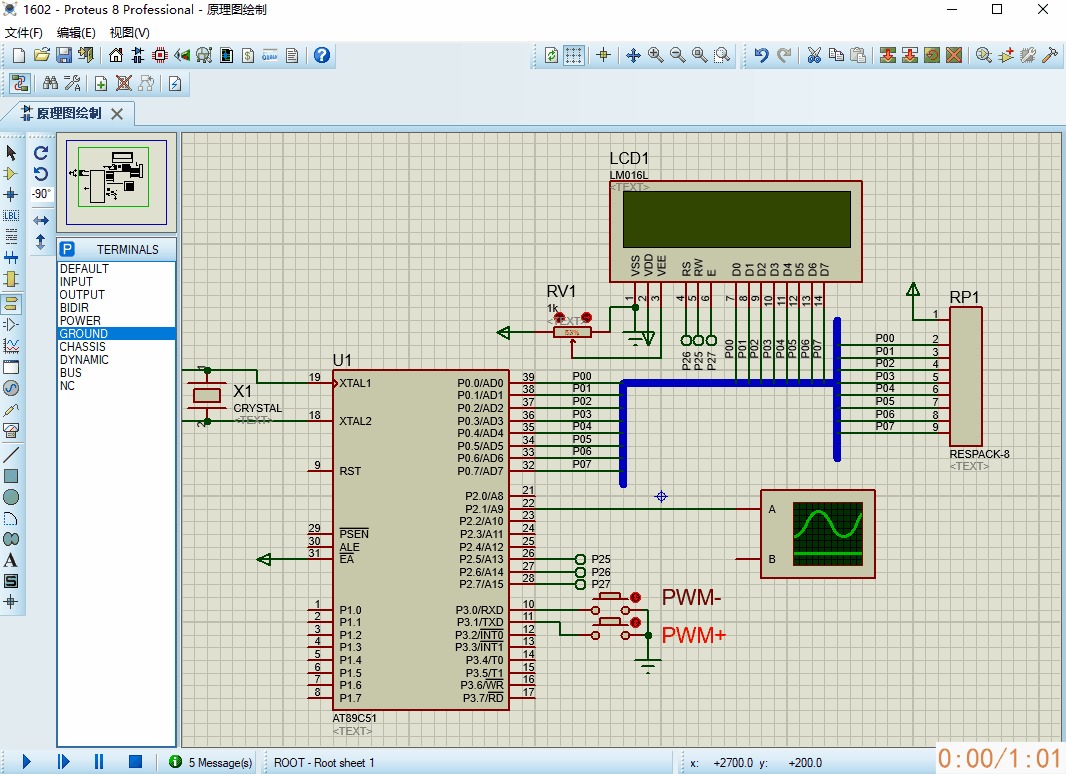Click the Y-mirror vertical flip icon
The width and height of the screenshot is (1066, 774).
(x=41, y=242)
